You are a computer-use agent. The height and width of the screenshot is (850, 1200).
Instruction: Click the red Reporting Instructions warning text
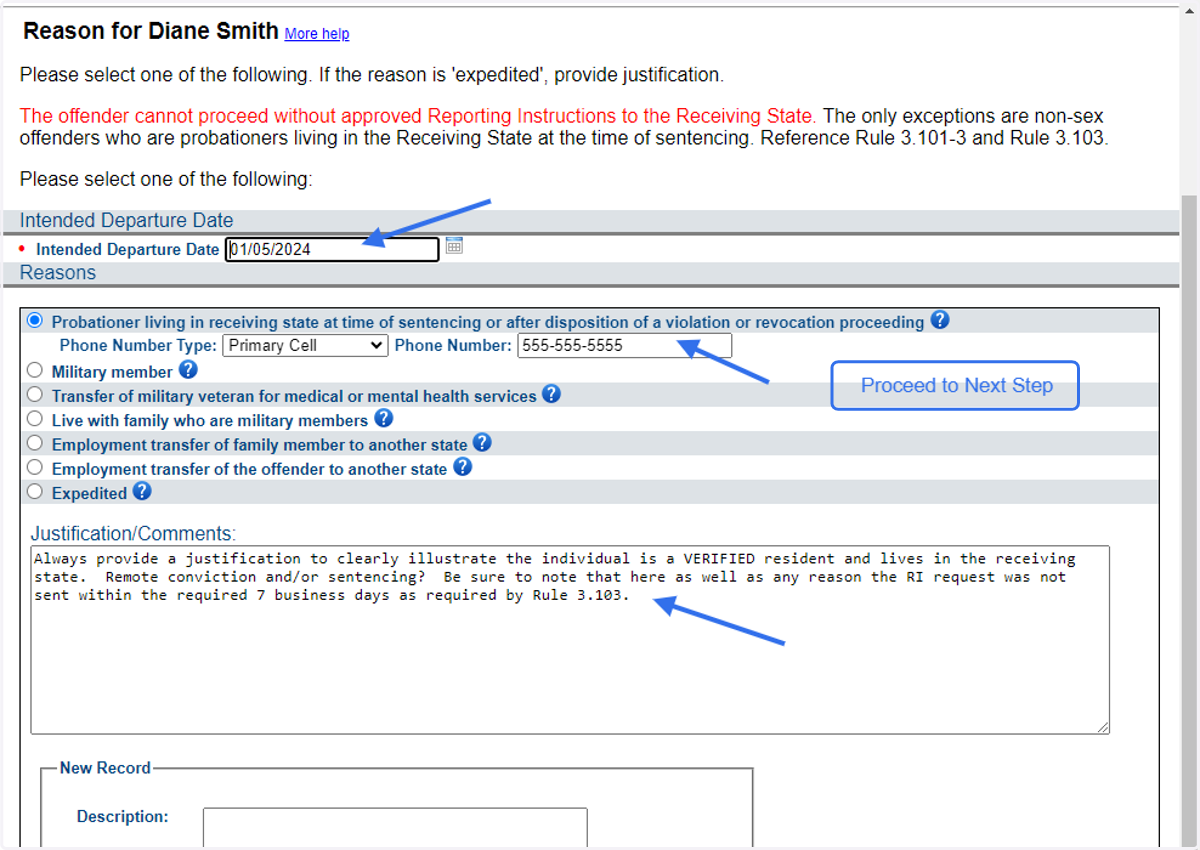(418, 115)
